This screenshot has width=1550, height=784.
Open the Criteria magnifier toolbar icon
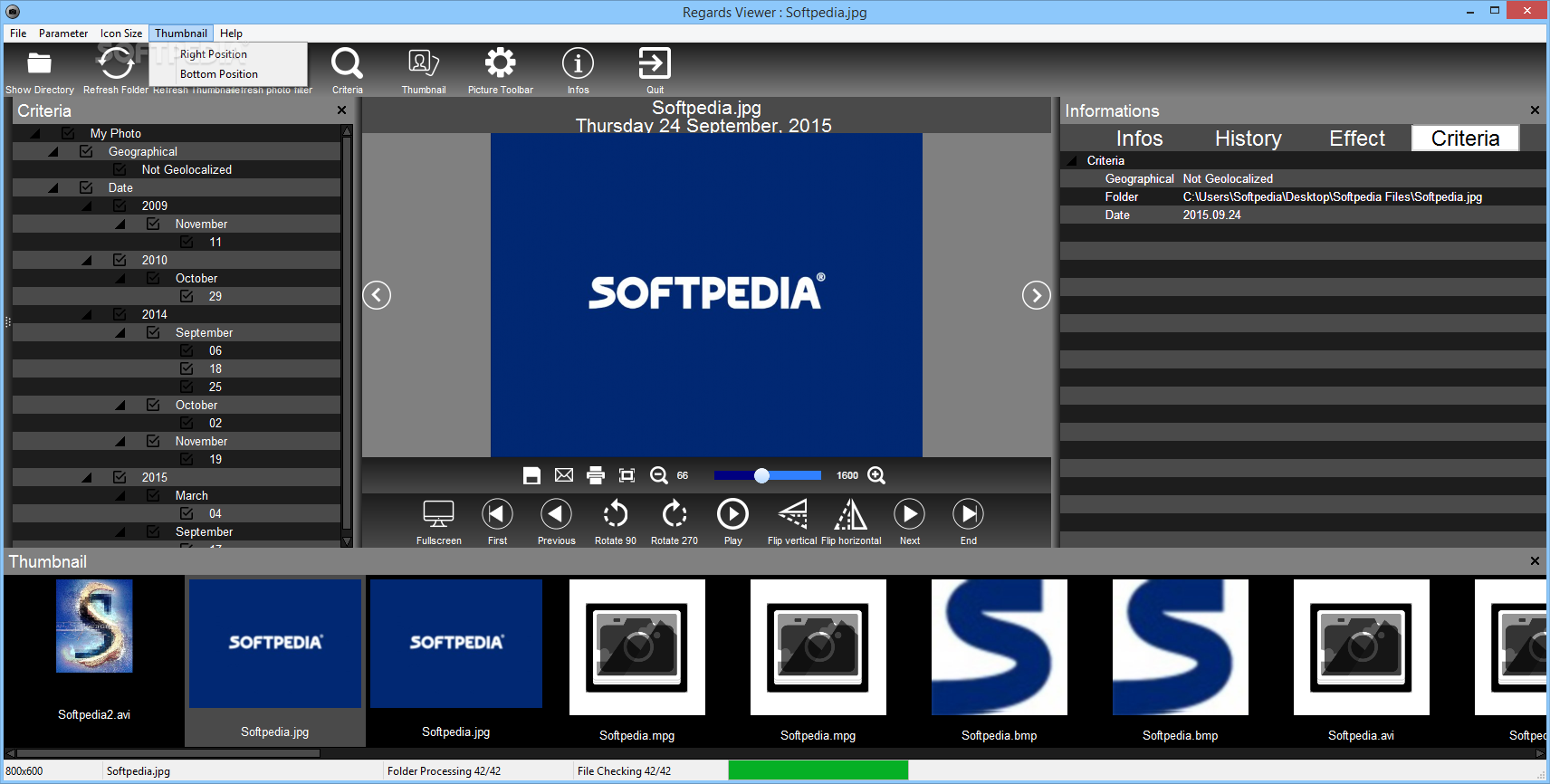point(347,63)
